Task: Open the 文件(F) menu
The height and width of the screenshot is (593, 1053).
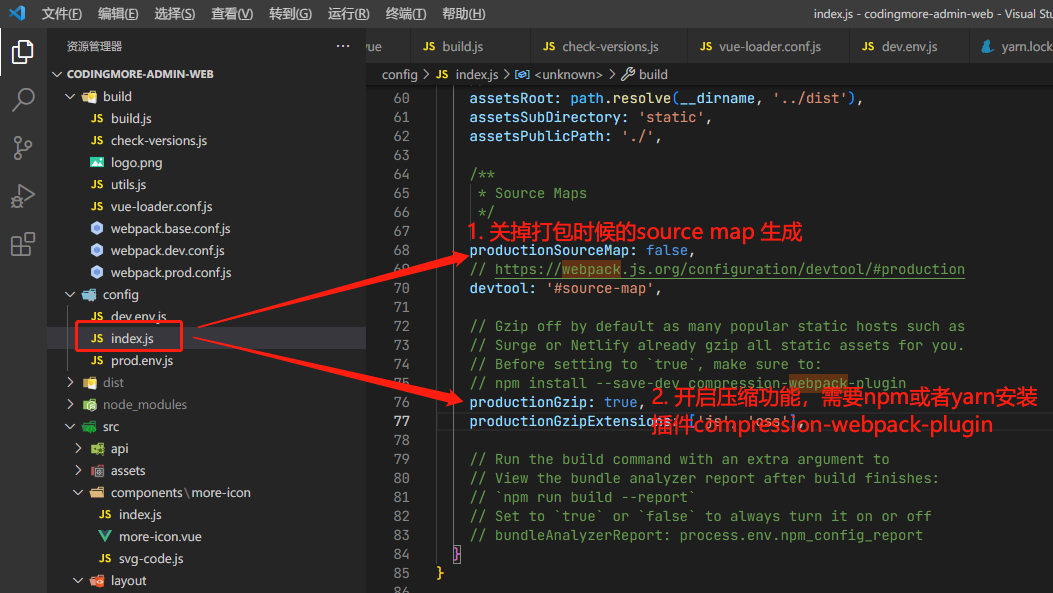Action: tap(62, 13)
